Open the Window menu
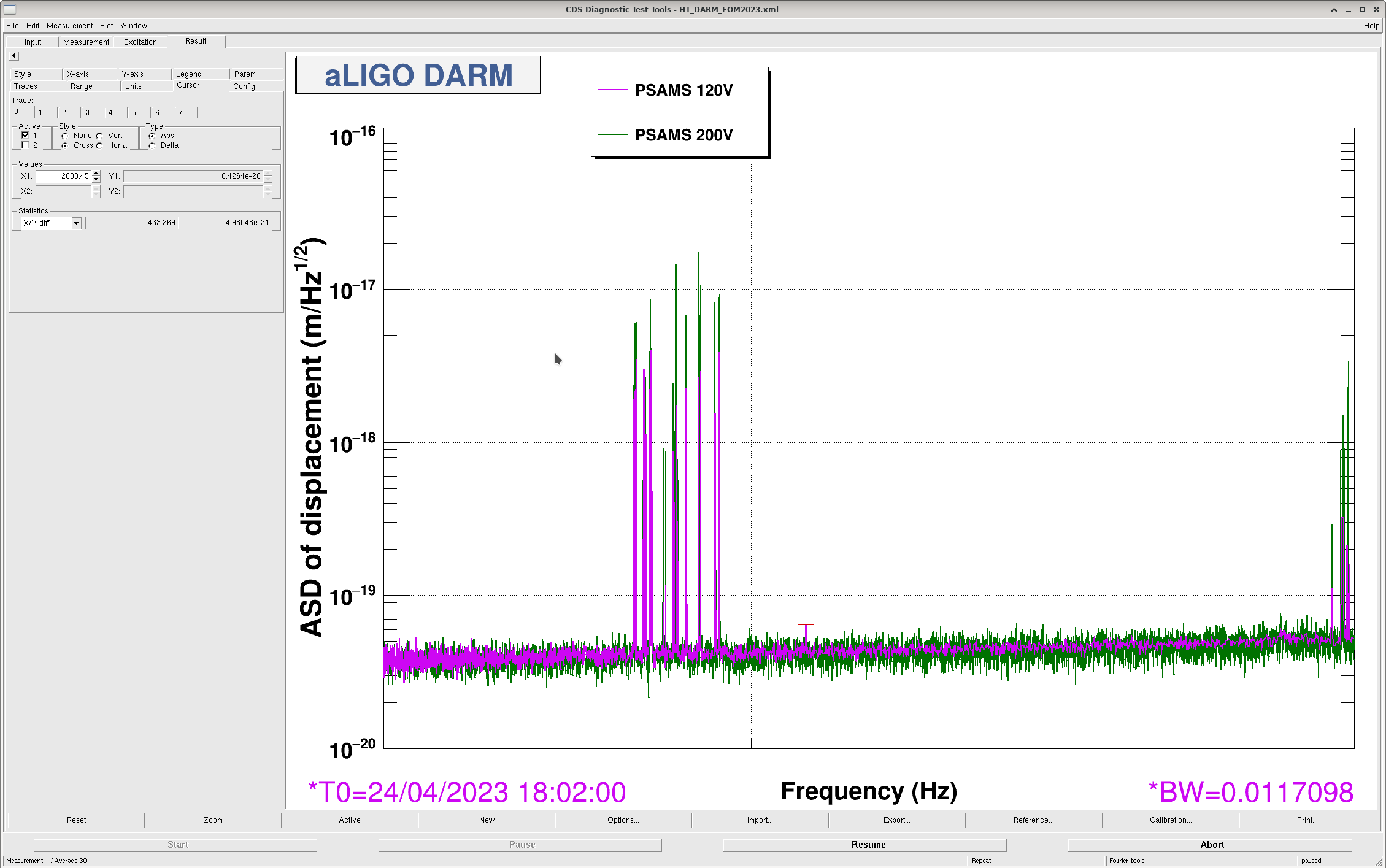Screen dimensions: 1386x868 click(x=134, y=26)
